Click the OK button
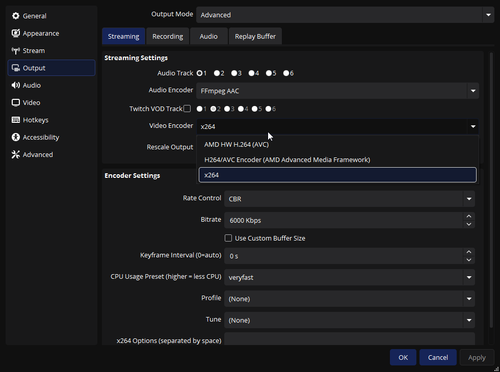 (x=403, y=357)
